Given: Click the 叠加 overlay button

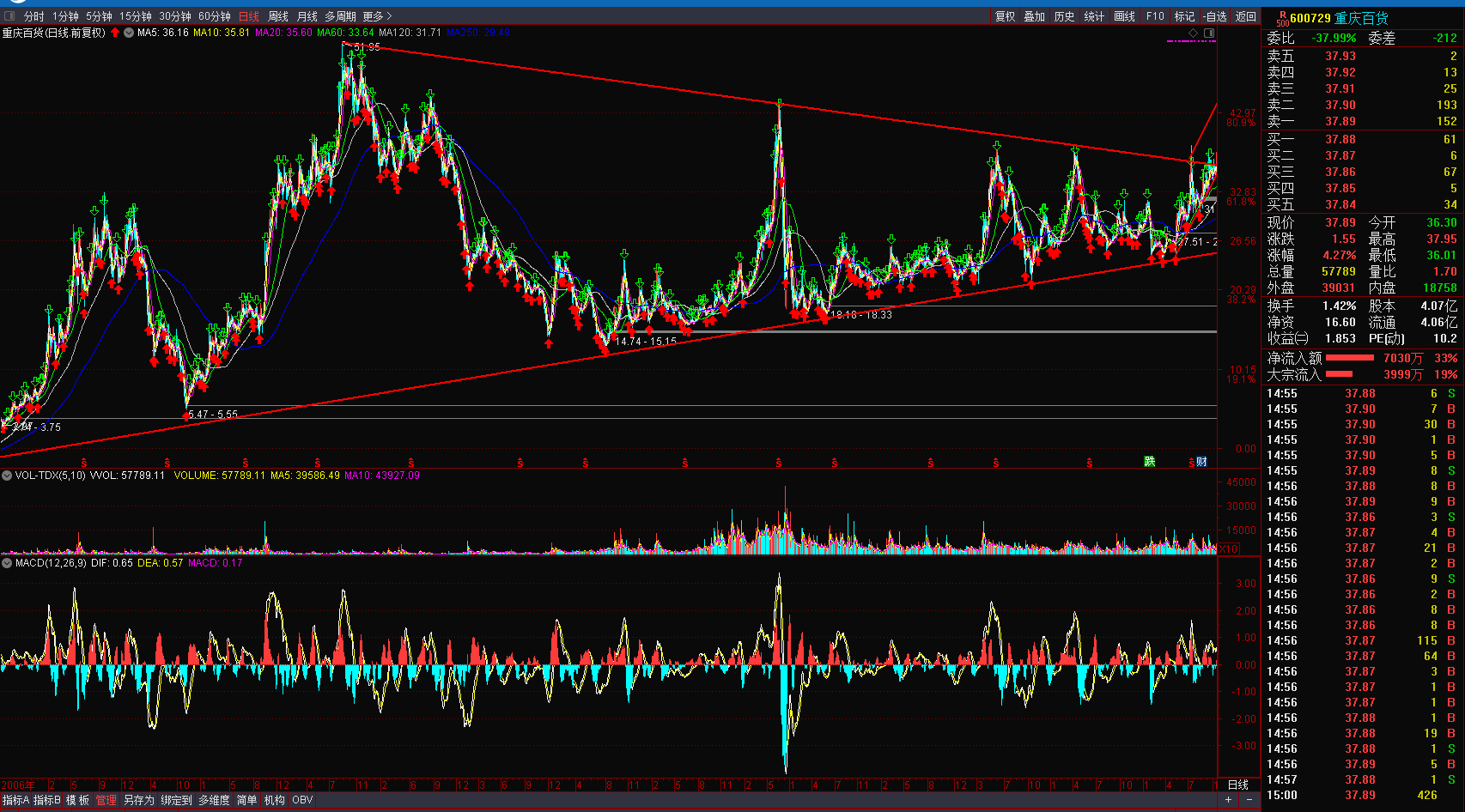Looking at the screenshot, I should point(1035,16).
